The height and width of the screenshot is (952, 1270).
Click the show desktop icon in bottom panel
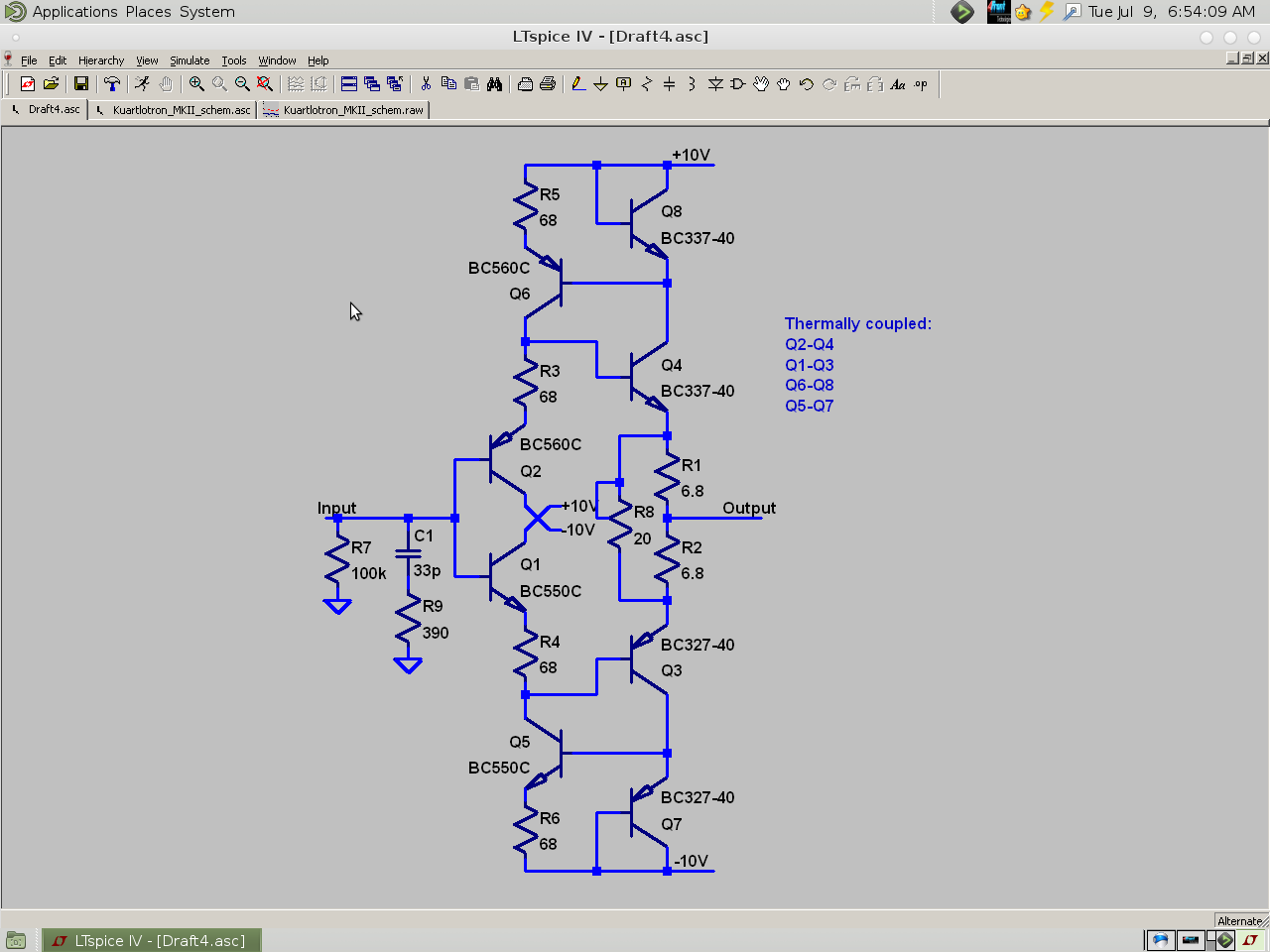tap(15, 940)
